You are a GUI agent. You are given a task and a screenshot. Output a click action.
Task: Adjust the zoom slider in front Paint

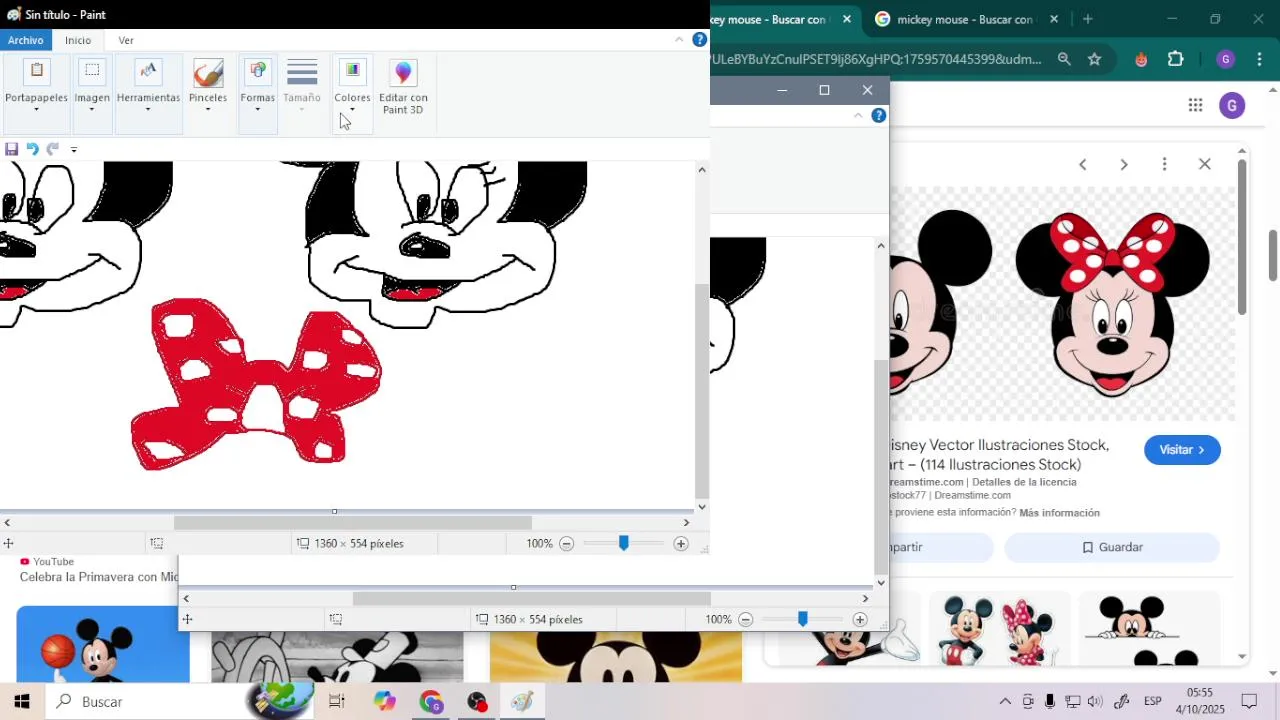623,544
